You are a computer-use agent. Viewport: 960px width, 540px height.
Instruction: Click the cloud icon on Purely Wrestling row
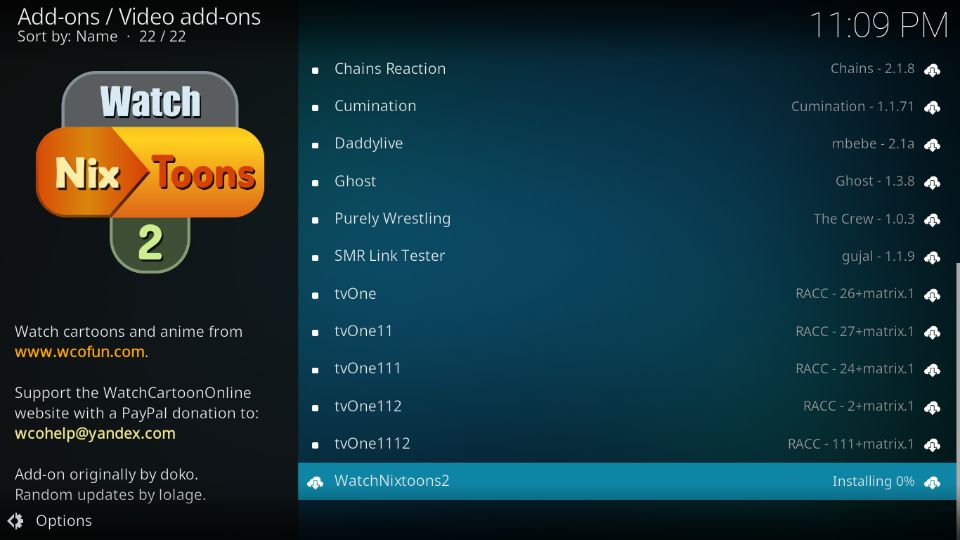932,220
